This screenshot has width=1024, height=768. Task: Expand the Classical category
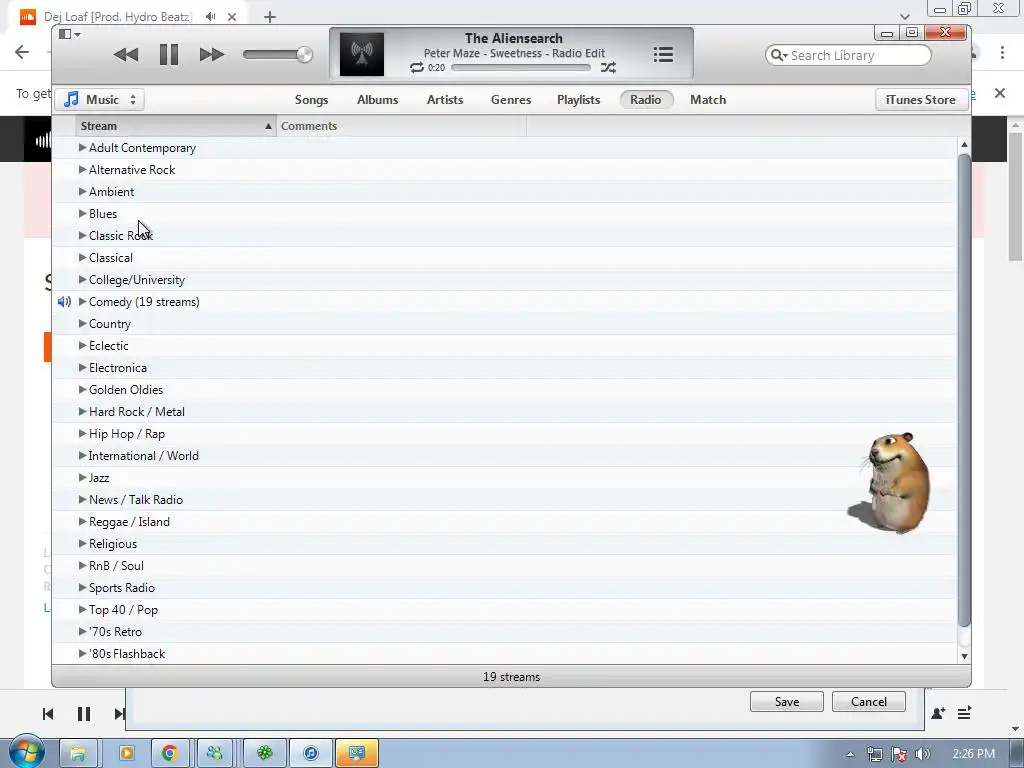(82, 257)
